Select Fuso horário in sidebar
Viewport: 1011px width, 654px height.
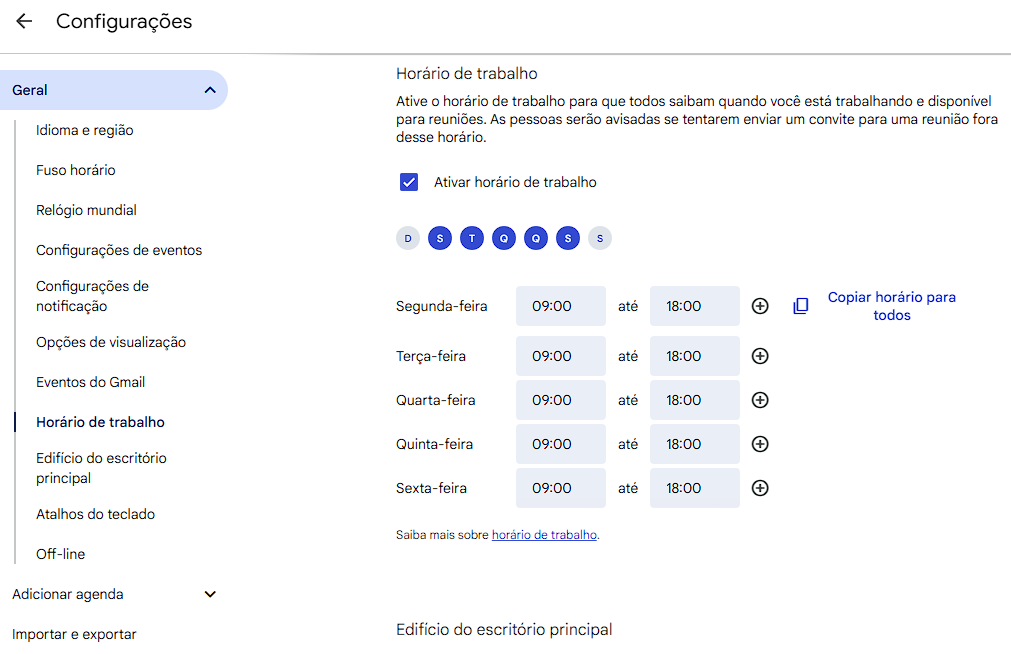coord(75,170)
